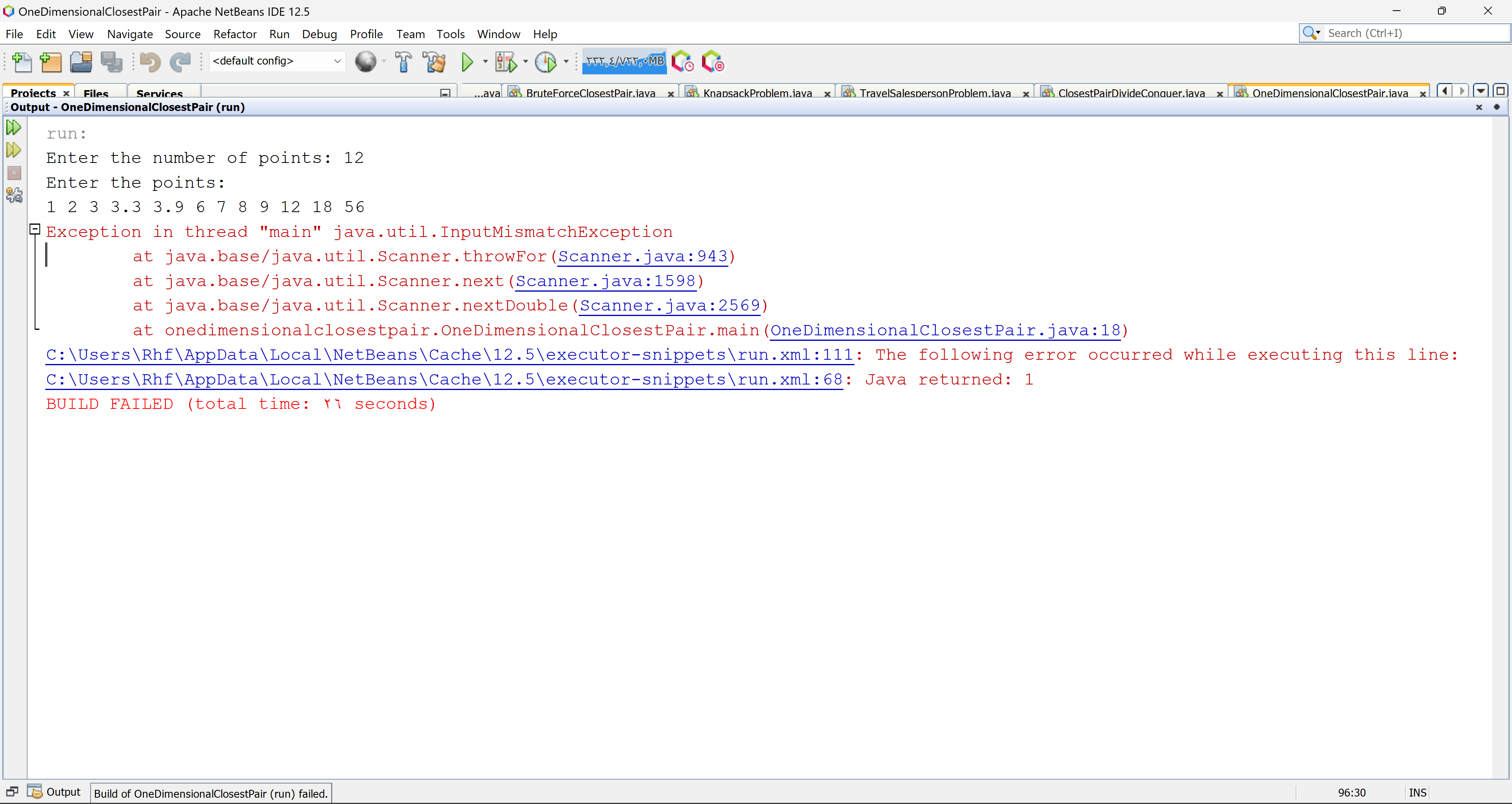Expand the Run Project dropdown arrow
Image resolution: width=1512 pixels, height=804 pixels.
click(x=485, y=61)
